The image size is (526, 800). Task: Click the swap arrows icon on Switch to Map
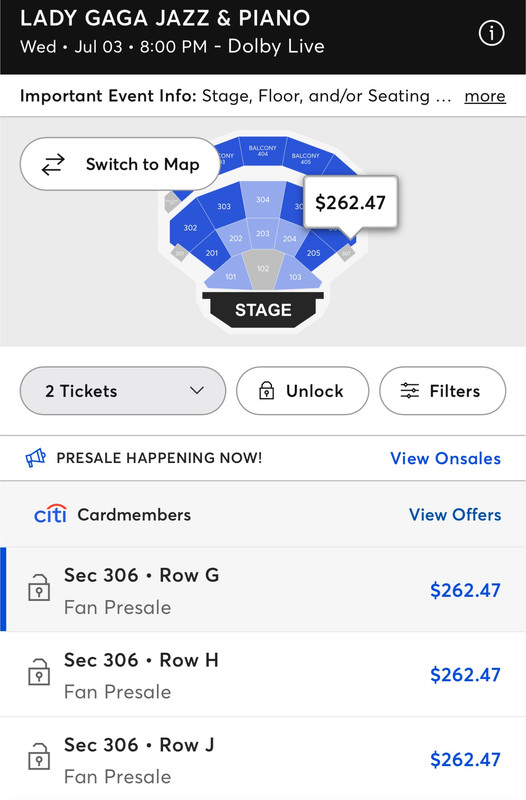point(53,164)
